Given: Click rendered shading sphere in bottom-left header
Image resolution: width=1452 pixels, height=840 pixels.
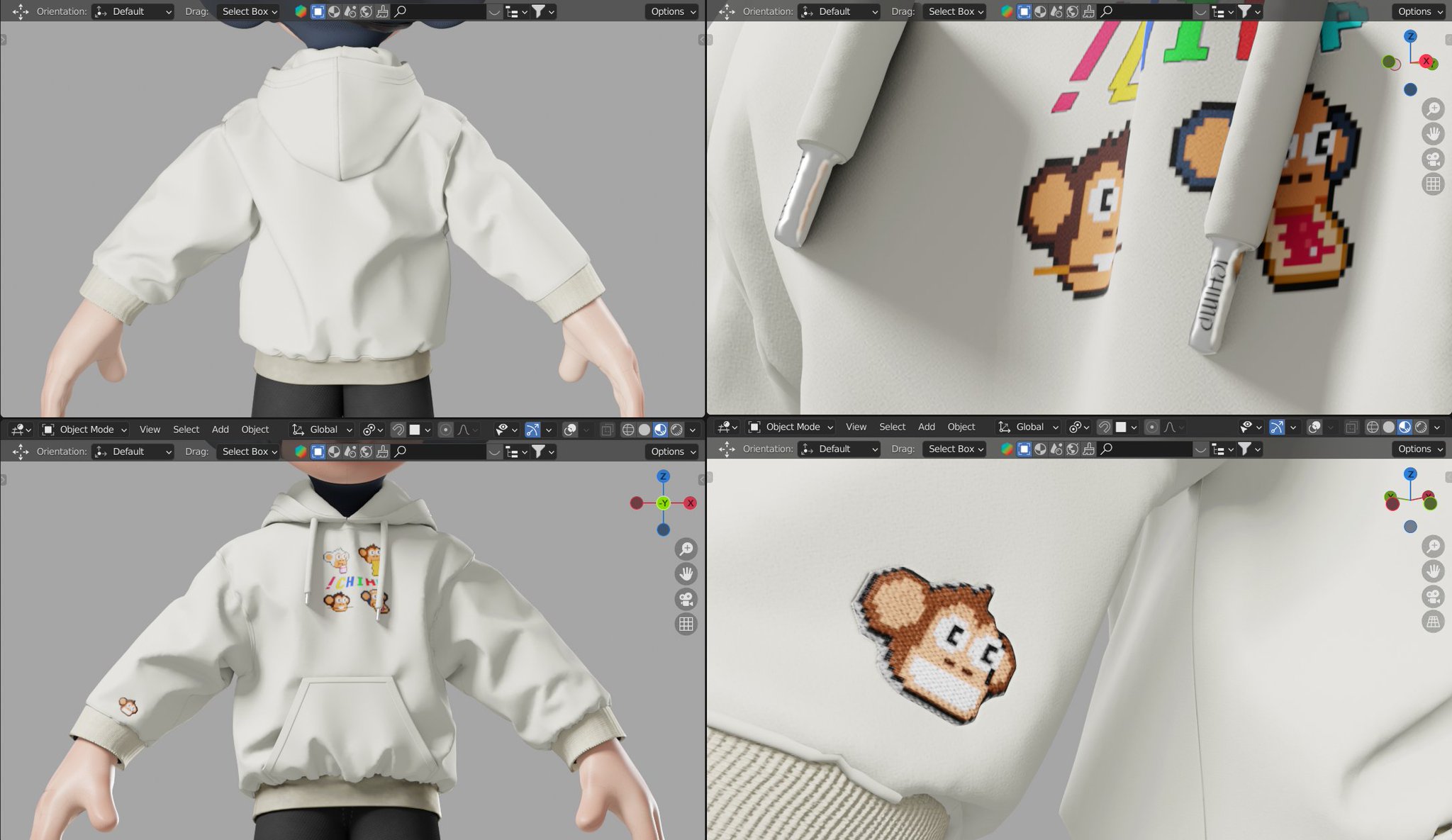Looking at the screenshot, I should pos(676,430).
